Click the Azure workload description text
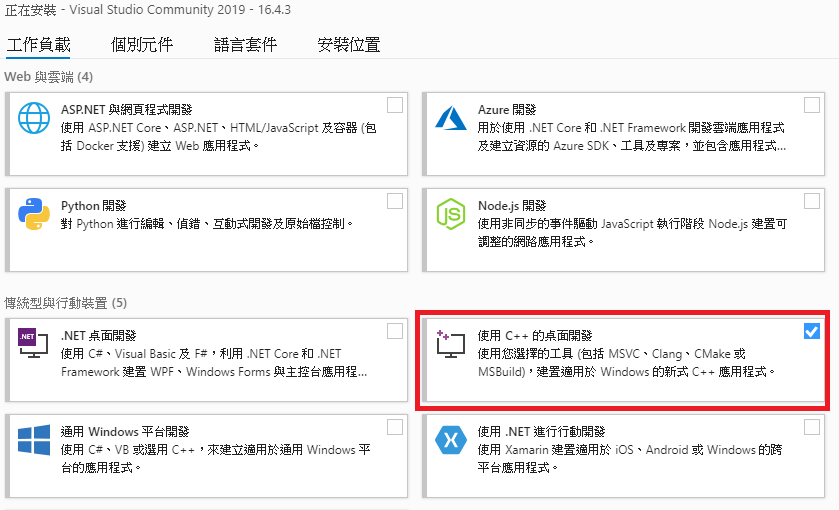The image size is (839, 510). (632, 137)
